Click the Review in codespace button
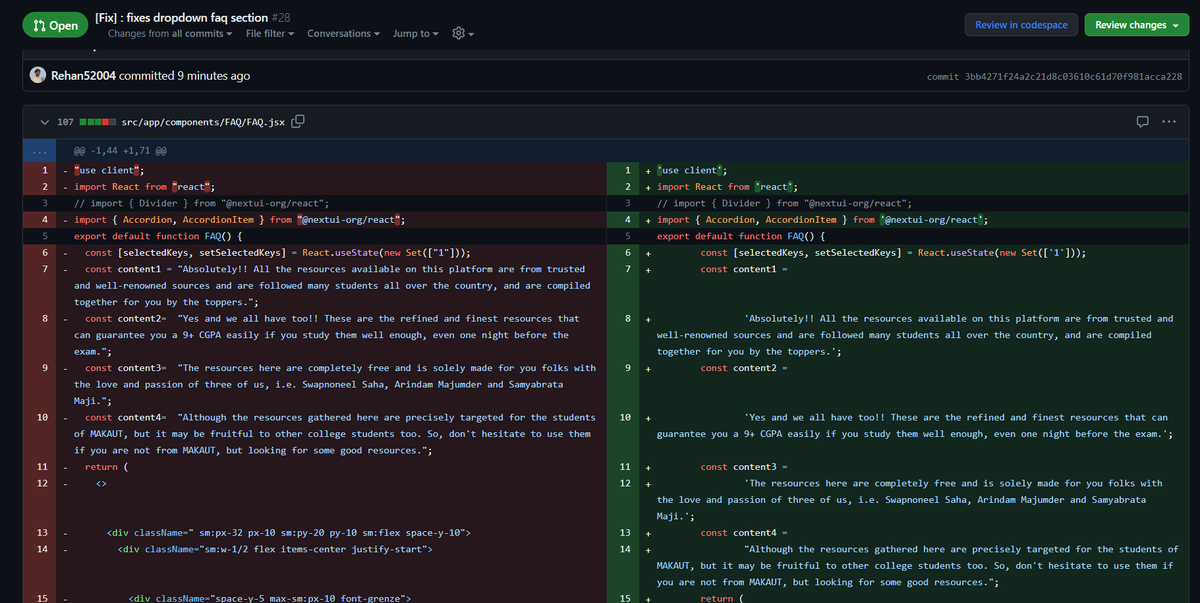 (1020, 25)
